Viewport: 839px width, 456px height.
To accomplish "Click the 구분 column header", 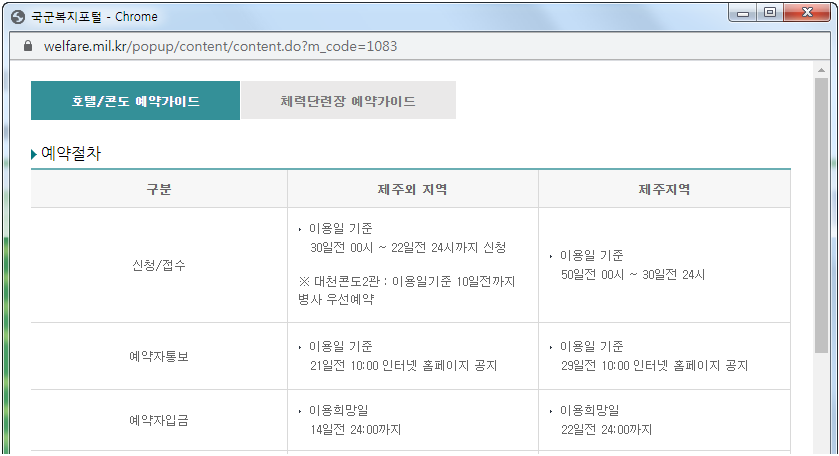I will [x=159, y=189].
